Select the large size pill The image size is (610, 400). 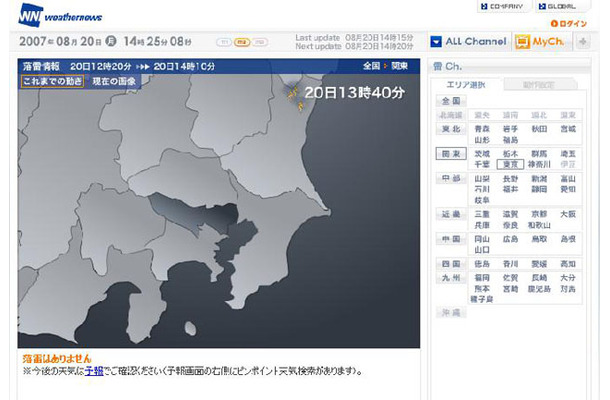click(259, 42)
